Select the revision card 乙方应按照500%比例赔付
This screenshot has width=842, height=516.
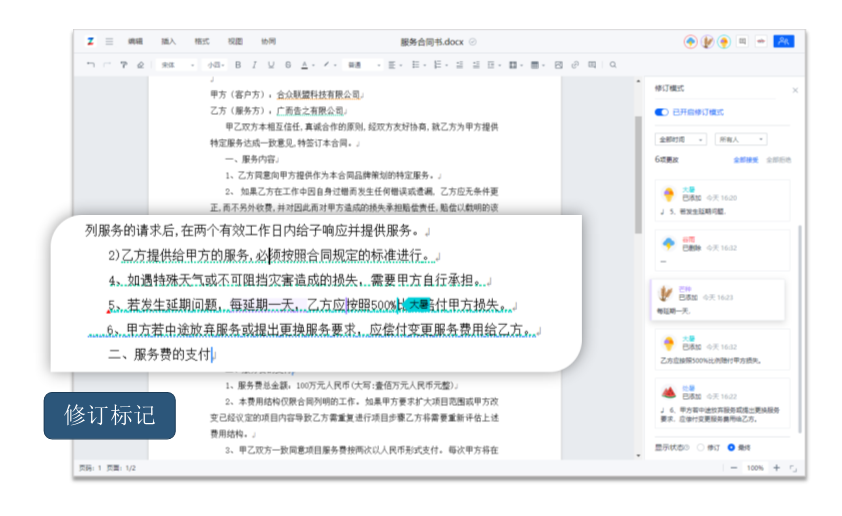pos(722,350)
